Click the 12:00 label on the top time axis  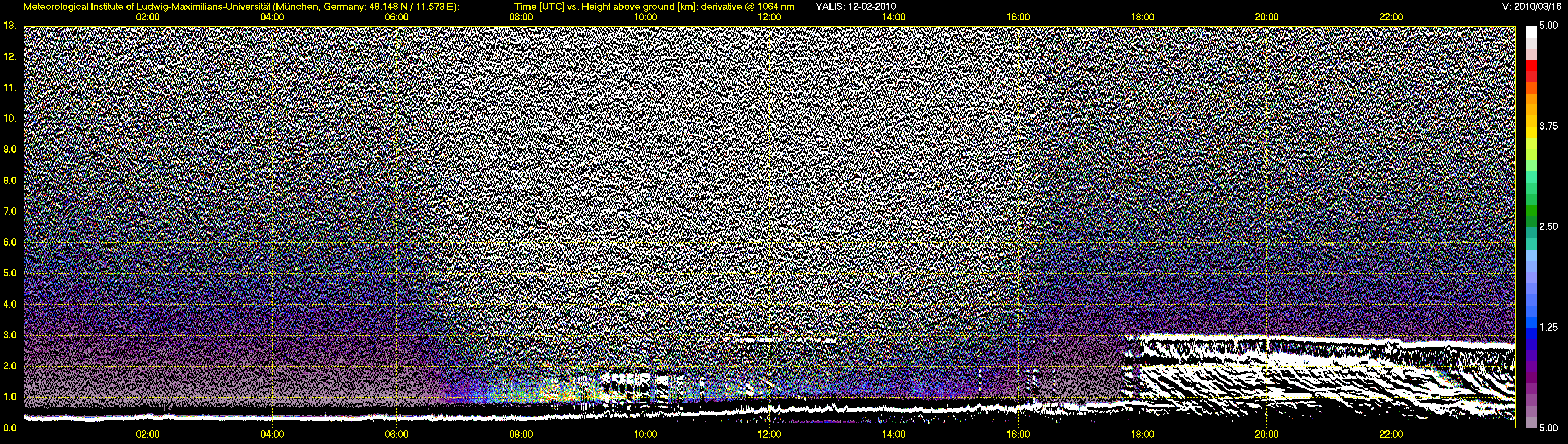coord(769,17)
